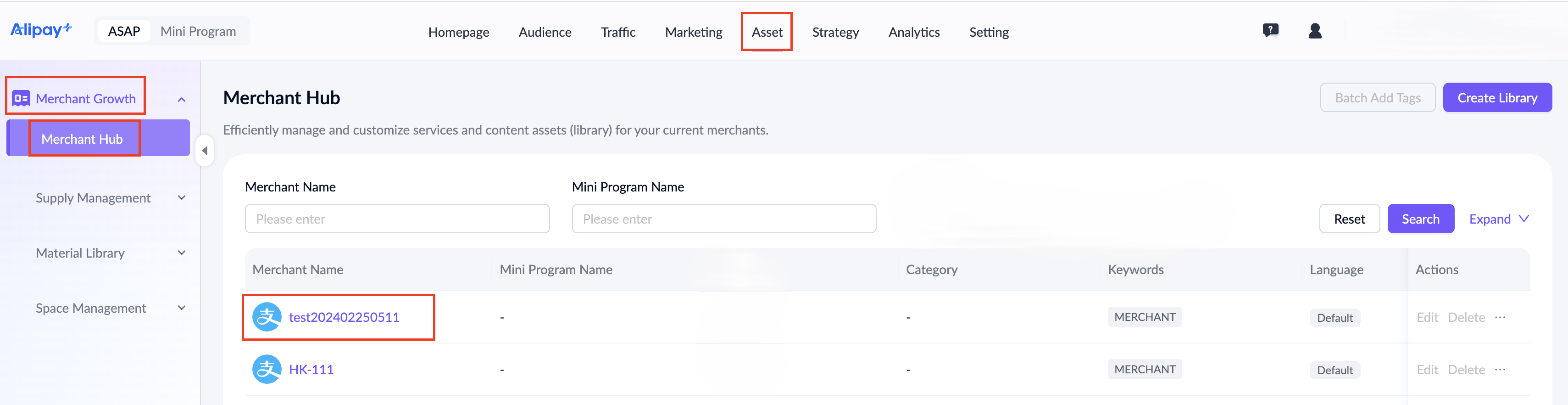Open more actions for HK-111 row

click(x=1500, y=370)
